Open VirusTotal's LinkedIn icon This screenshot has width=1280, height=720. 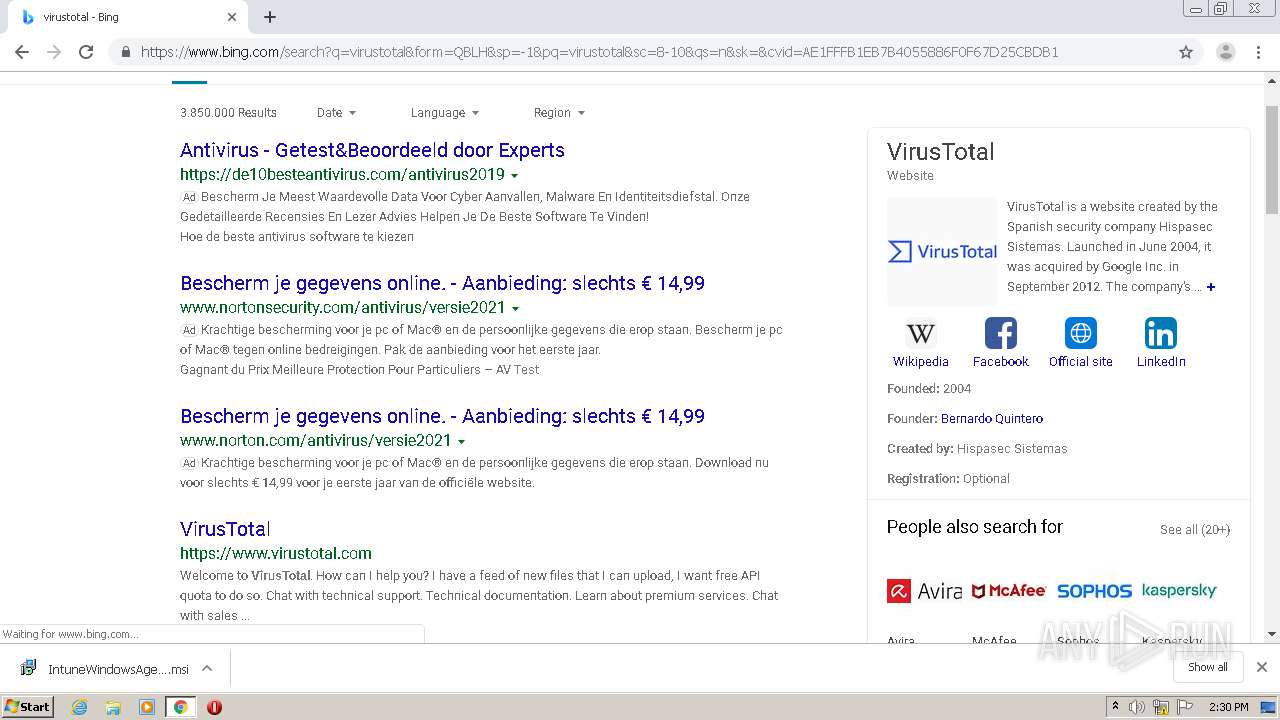[x=1161, y=333]
